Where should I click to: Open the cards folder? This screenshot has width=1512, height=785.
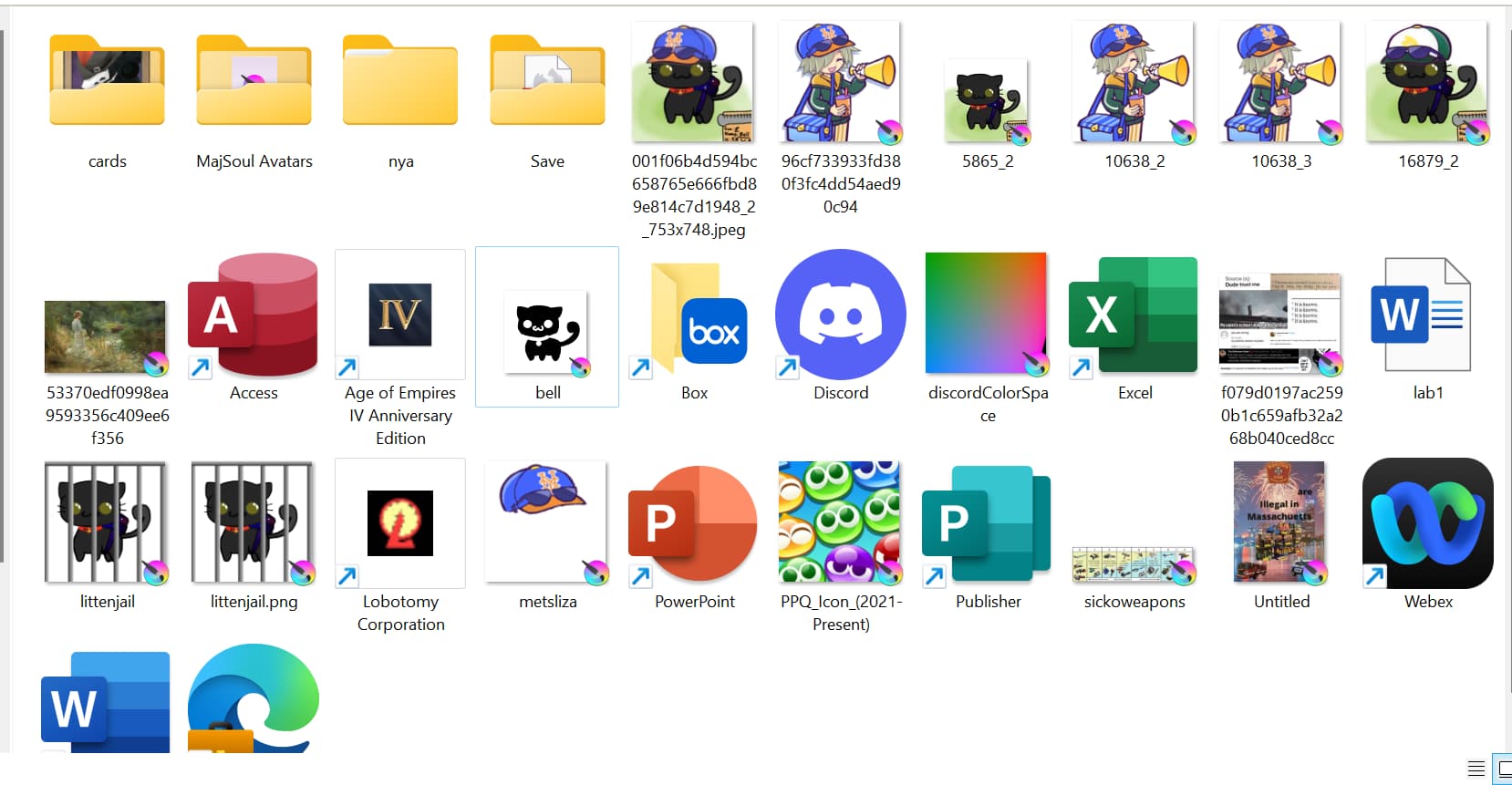(107, 80)
